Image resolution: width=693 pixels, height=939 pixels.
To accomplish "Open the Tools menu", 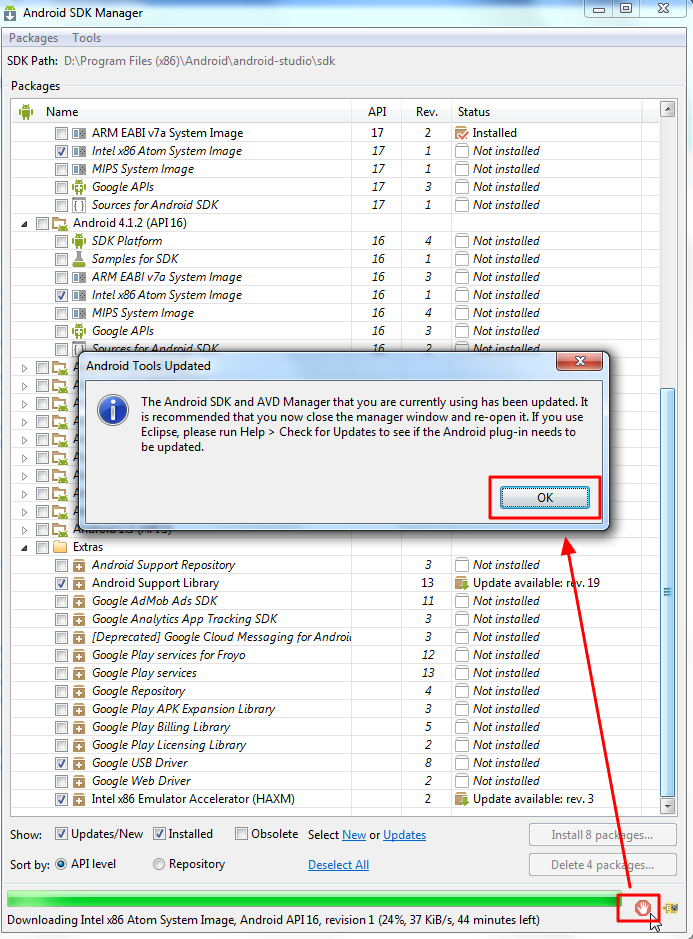I will click(x=87, y=38).
